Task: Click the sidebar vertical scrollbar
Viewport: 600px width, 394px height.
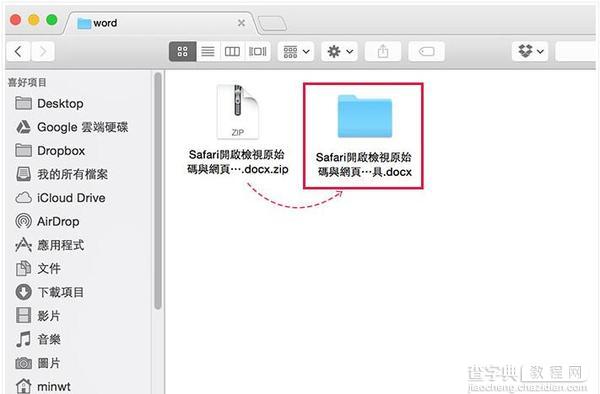Action: click(157, 190)
